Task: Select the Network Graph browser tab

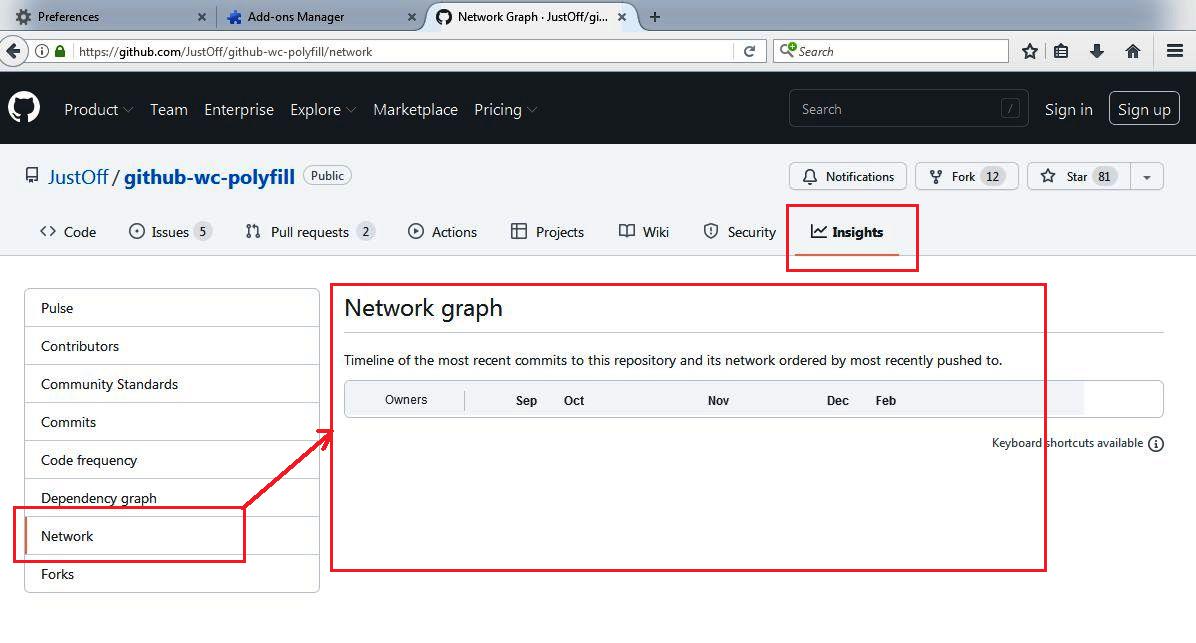Action: 532,17
